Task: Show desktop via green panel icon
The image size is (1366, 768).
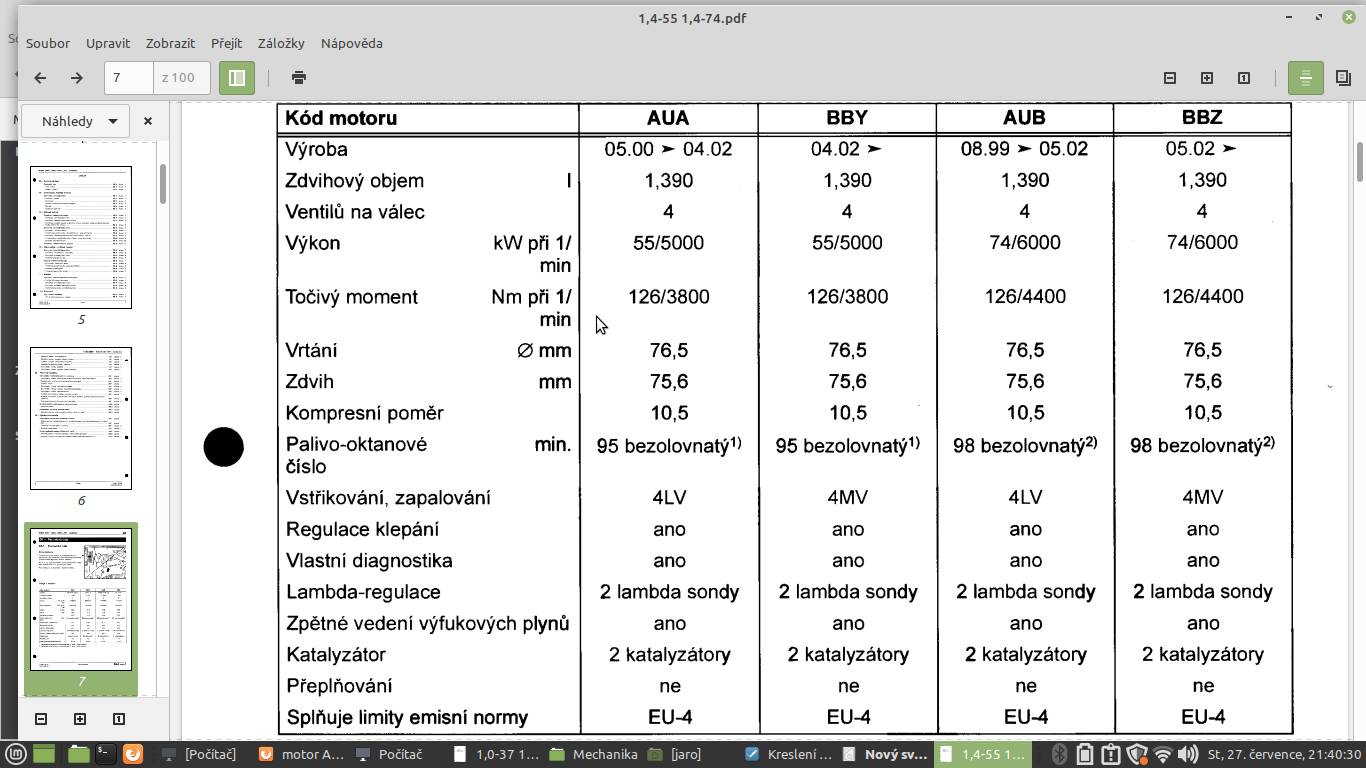Action: pyautogui.click(x=44, y=754)
